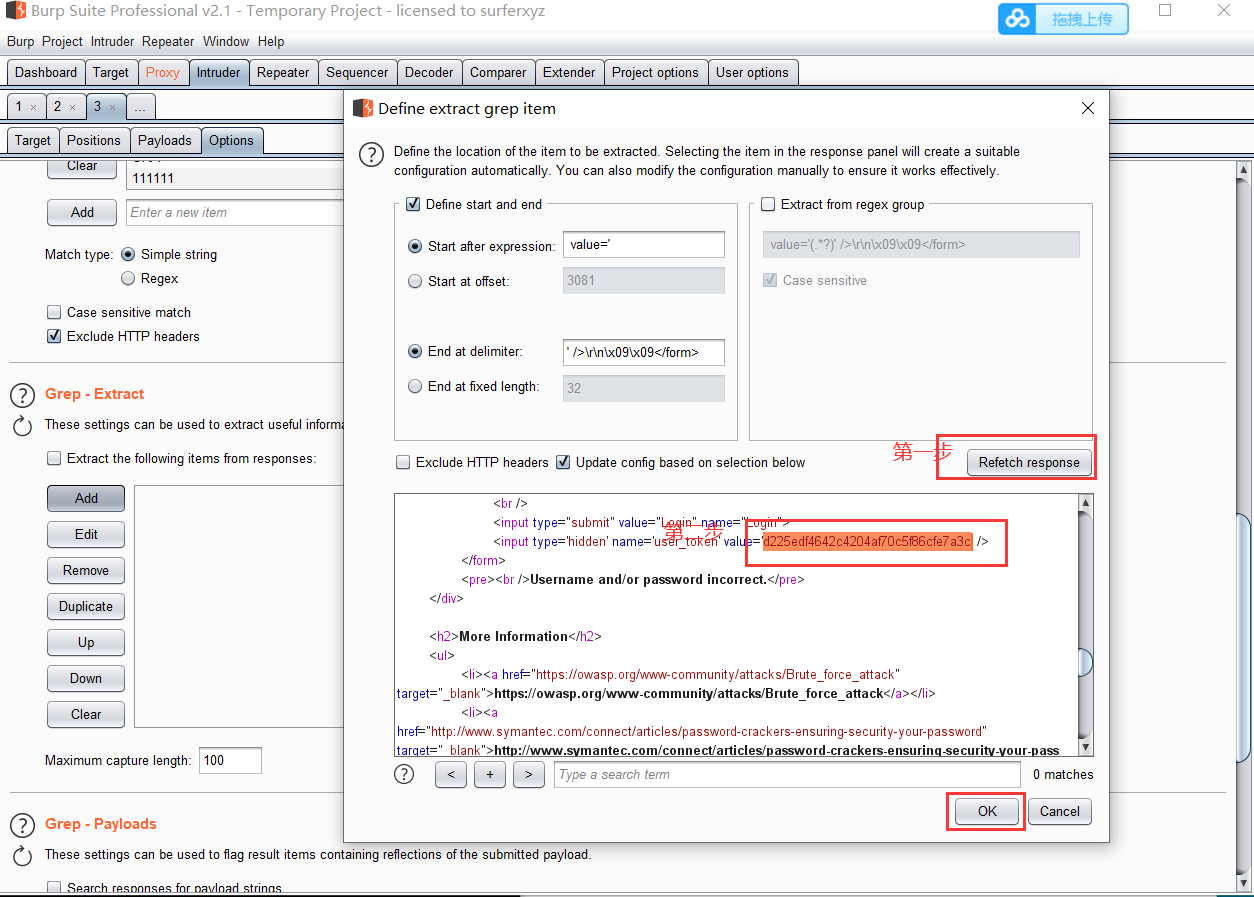This screenshot has height=897, width=1254.
Task: Go to previous search match button
Action: pos(451,774)
